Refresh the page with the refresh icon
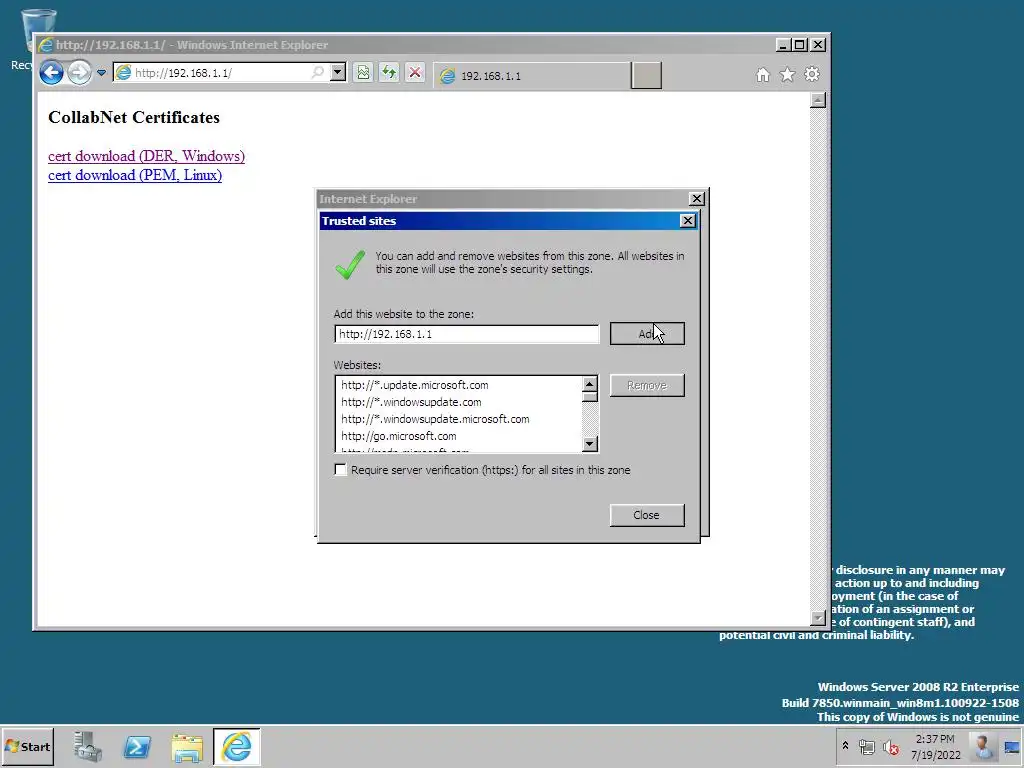1024x768 pixels. pos(389,72)
